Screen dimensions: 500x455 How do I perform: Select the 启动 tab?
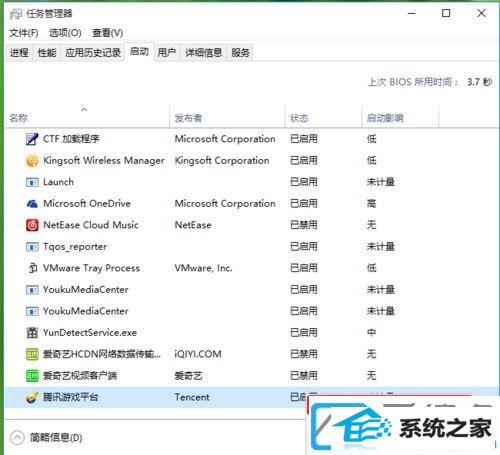(139, 52)
